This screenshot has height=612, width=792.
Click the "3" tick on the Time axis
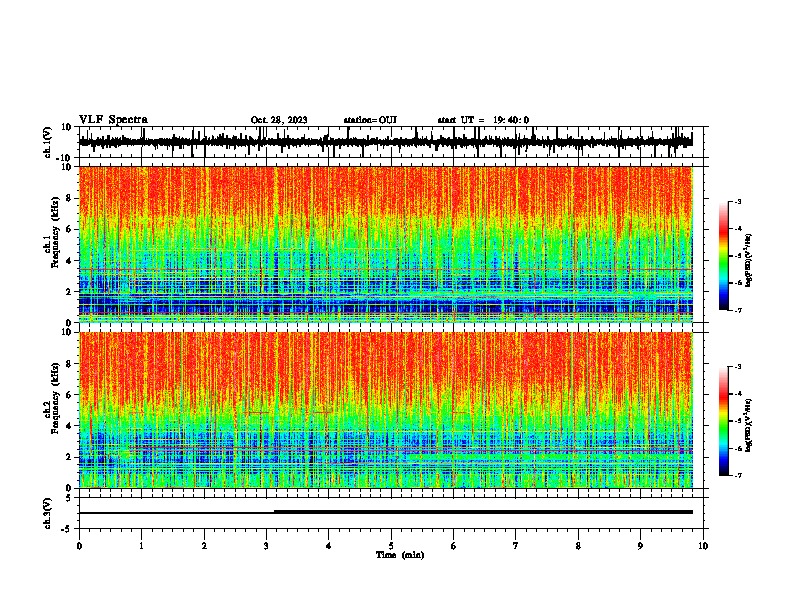pos(266,546)
